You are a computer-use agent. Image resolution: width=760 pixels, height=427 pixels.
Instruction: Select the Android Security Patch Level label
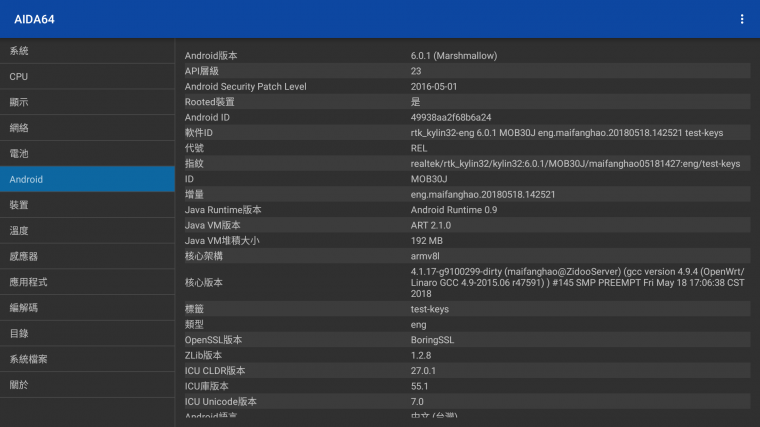[245, 87]
